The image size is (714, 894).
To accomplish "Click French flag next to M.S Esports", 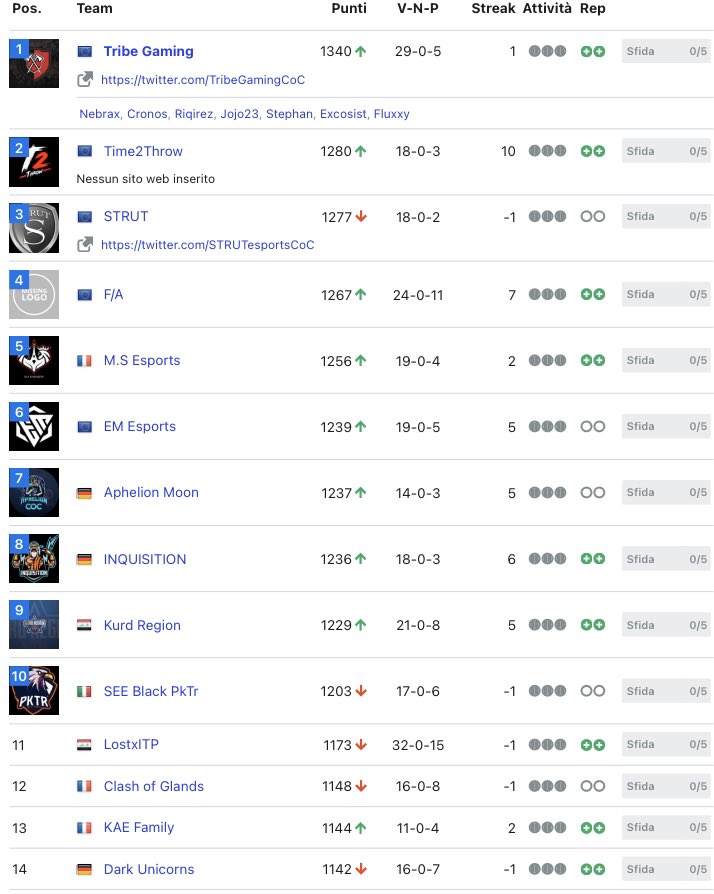I will (x=84, y=360).
